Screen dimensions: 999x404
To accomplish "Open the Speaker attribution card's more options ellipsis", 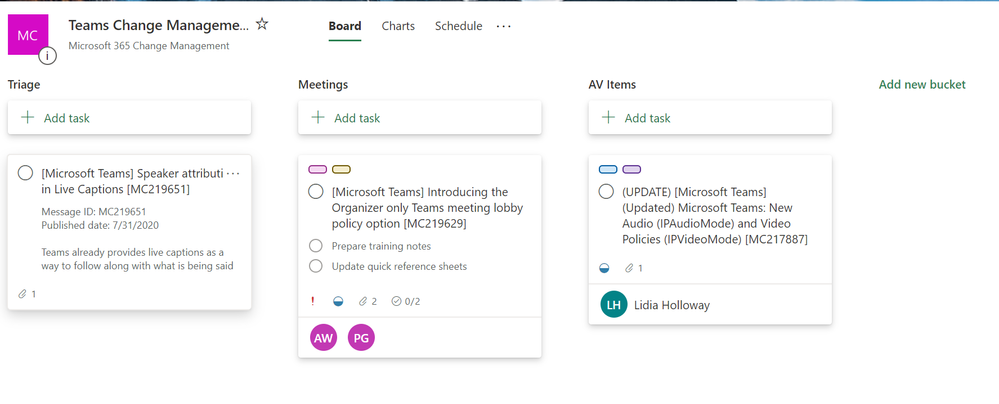I will click(233, 173).
